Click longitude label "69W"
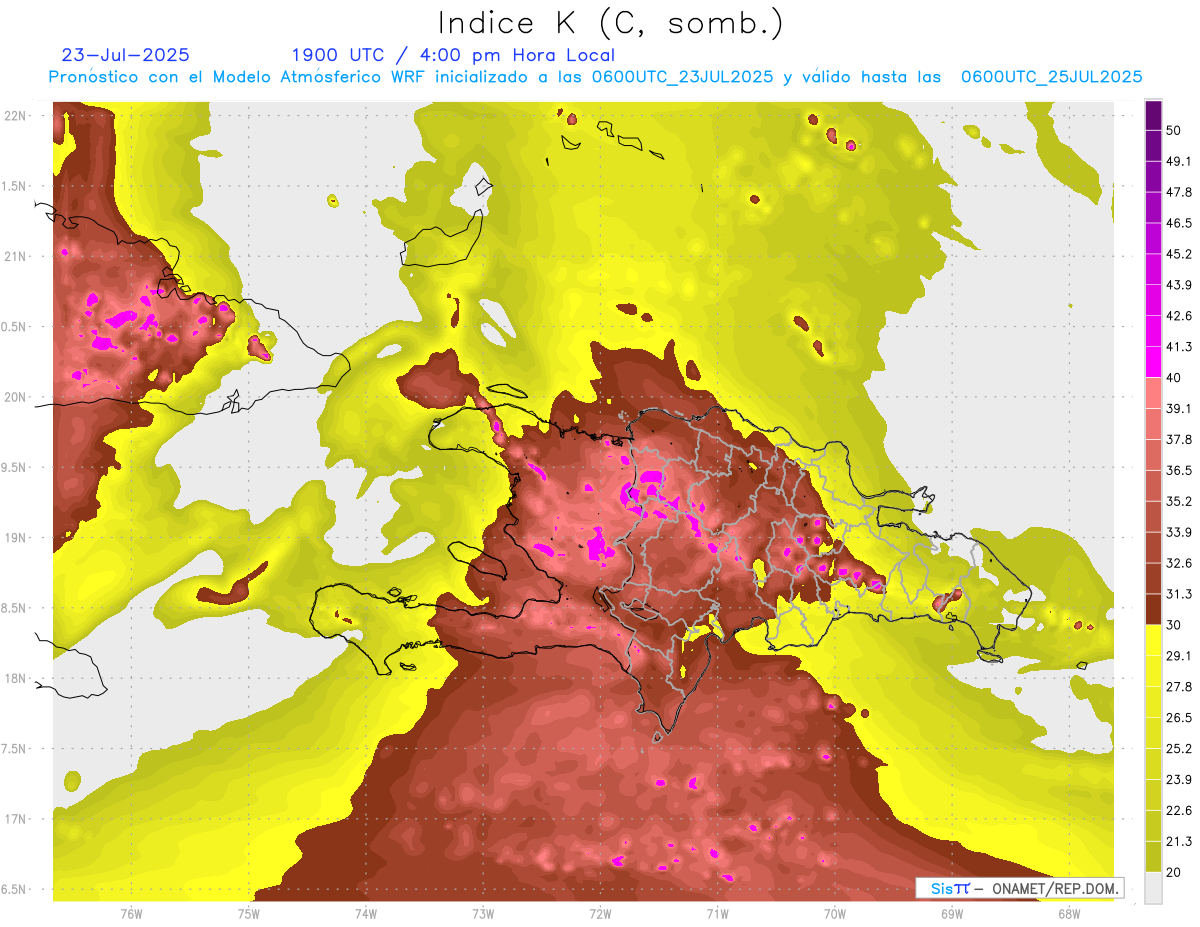 click(x=952, y=914)
